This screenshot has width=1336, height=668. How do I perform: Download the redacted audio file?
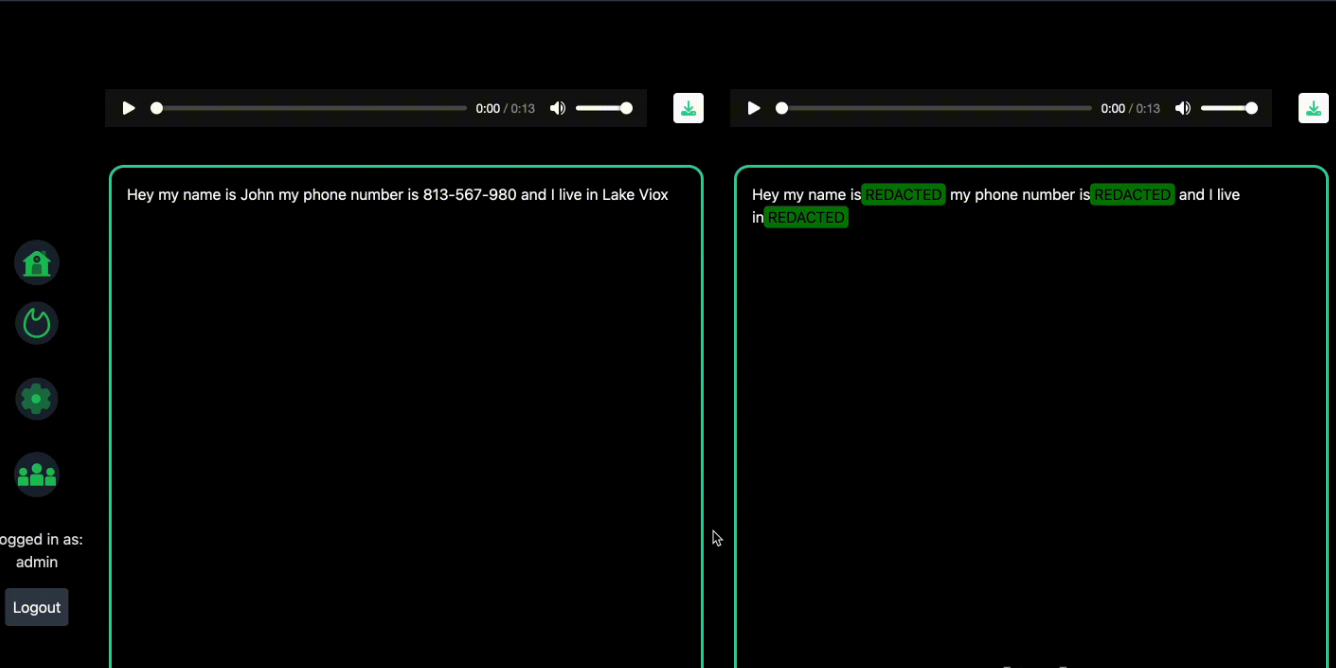click(x=1313, y=108)
